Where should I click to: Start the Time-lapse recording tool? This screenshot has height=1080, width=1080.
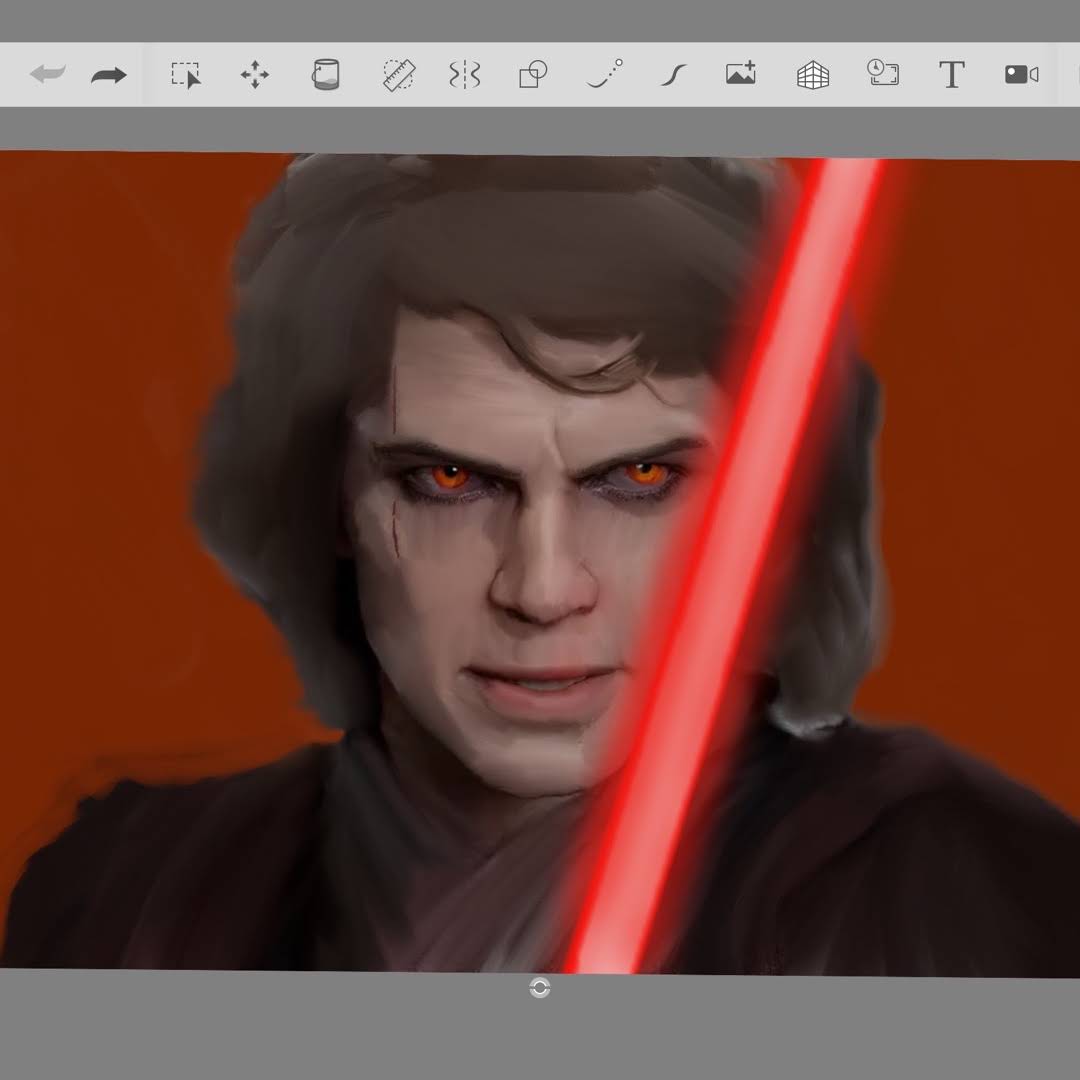tap(883, 73)
